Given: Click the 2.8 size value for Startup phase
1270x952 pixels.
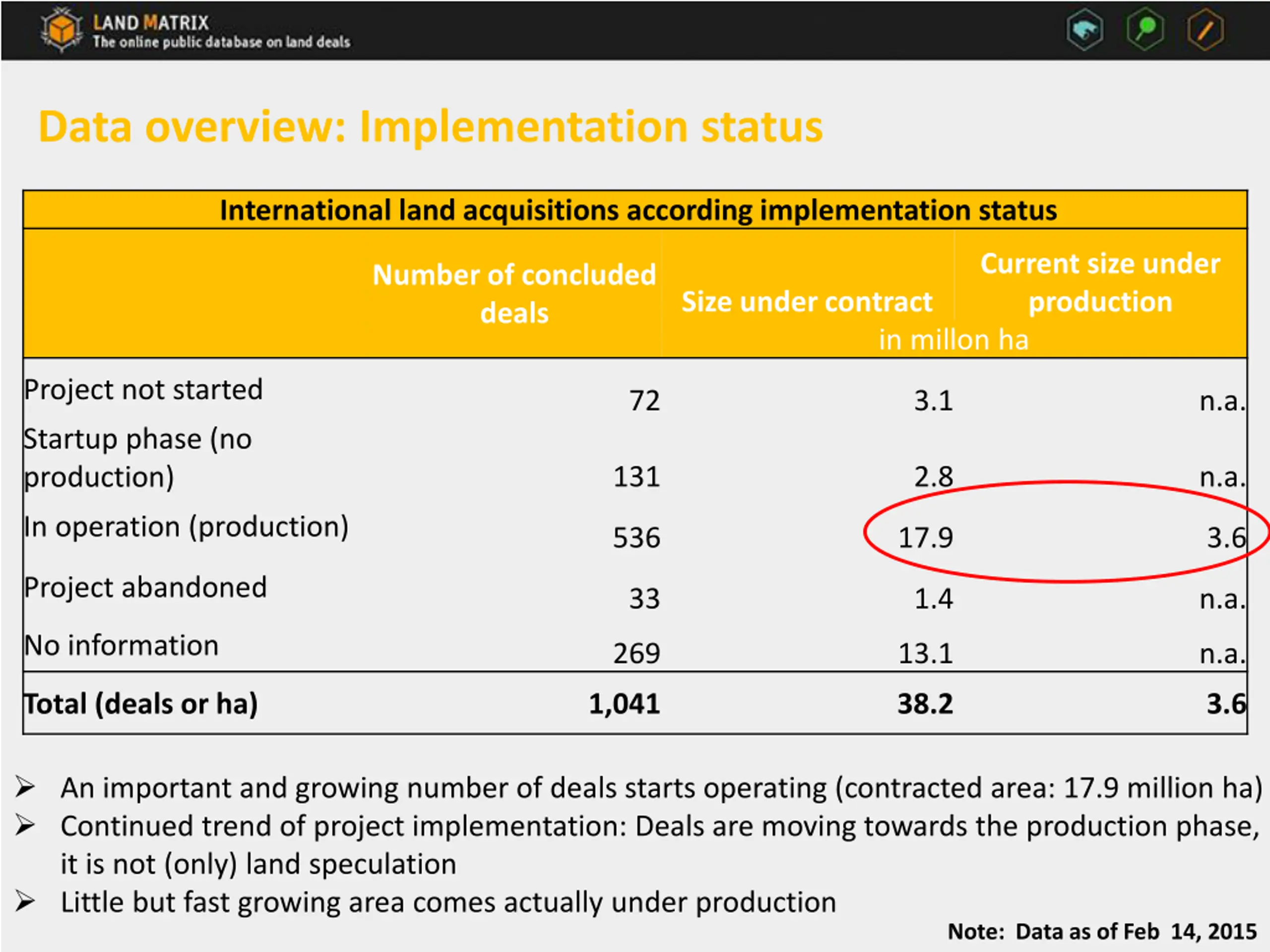Looking at the screenshot, I should click(934, 476).
